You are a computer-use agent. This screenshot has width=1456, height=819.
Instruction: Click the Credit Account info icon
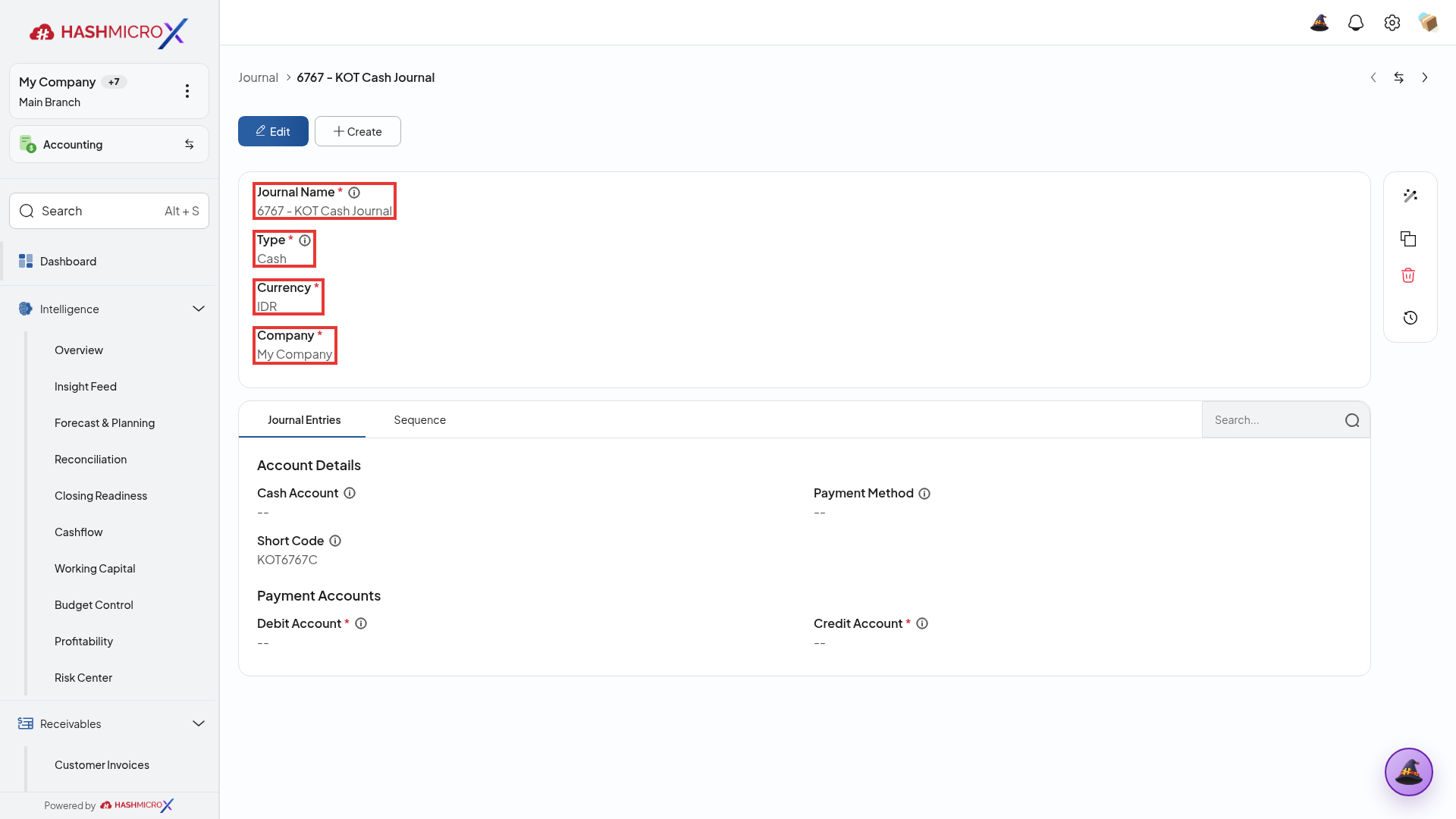coord(922,623)
